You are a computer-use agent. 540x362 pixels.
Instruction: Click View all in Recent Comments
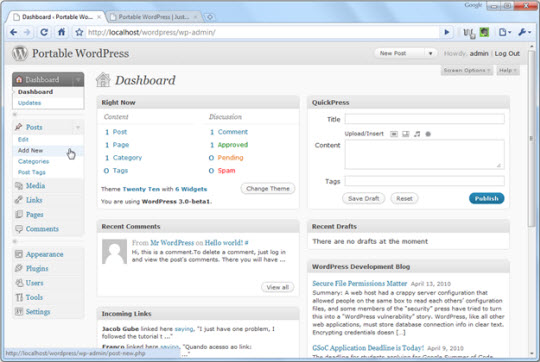[x=278, y=287]
